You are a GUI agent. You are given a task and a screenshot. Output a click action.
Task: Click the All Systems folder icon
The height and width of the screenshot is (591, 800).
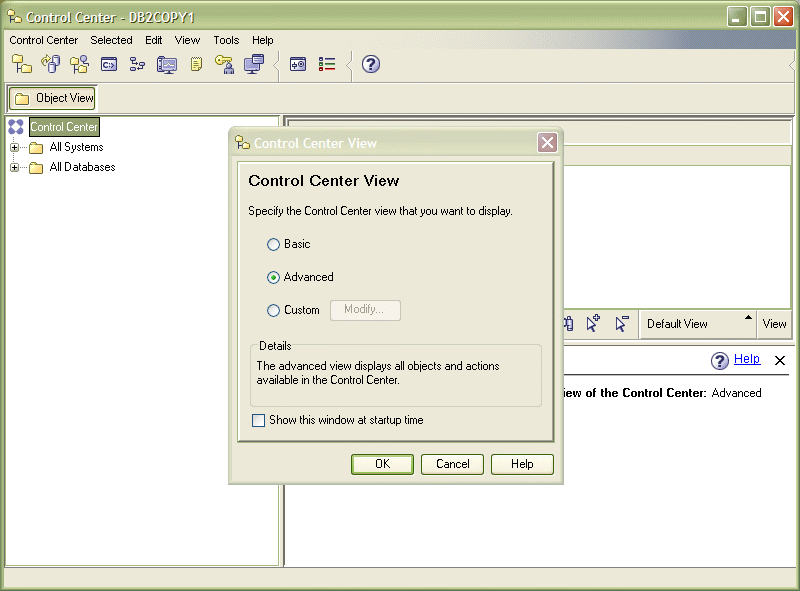point(36,147)
